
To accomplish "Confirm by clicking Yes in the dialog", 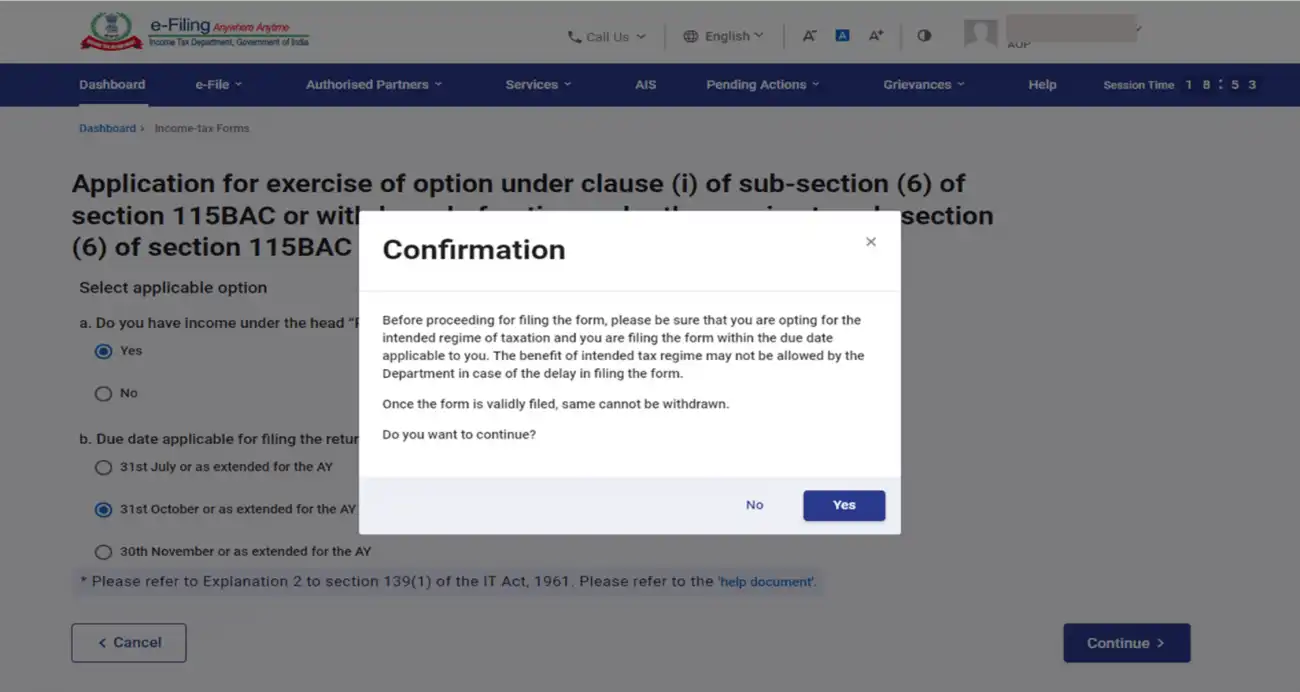I will 843,505.
